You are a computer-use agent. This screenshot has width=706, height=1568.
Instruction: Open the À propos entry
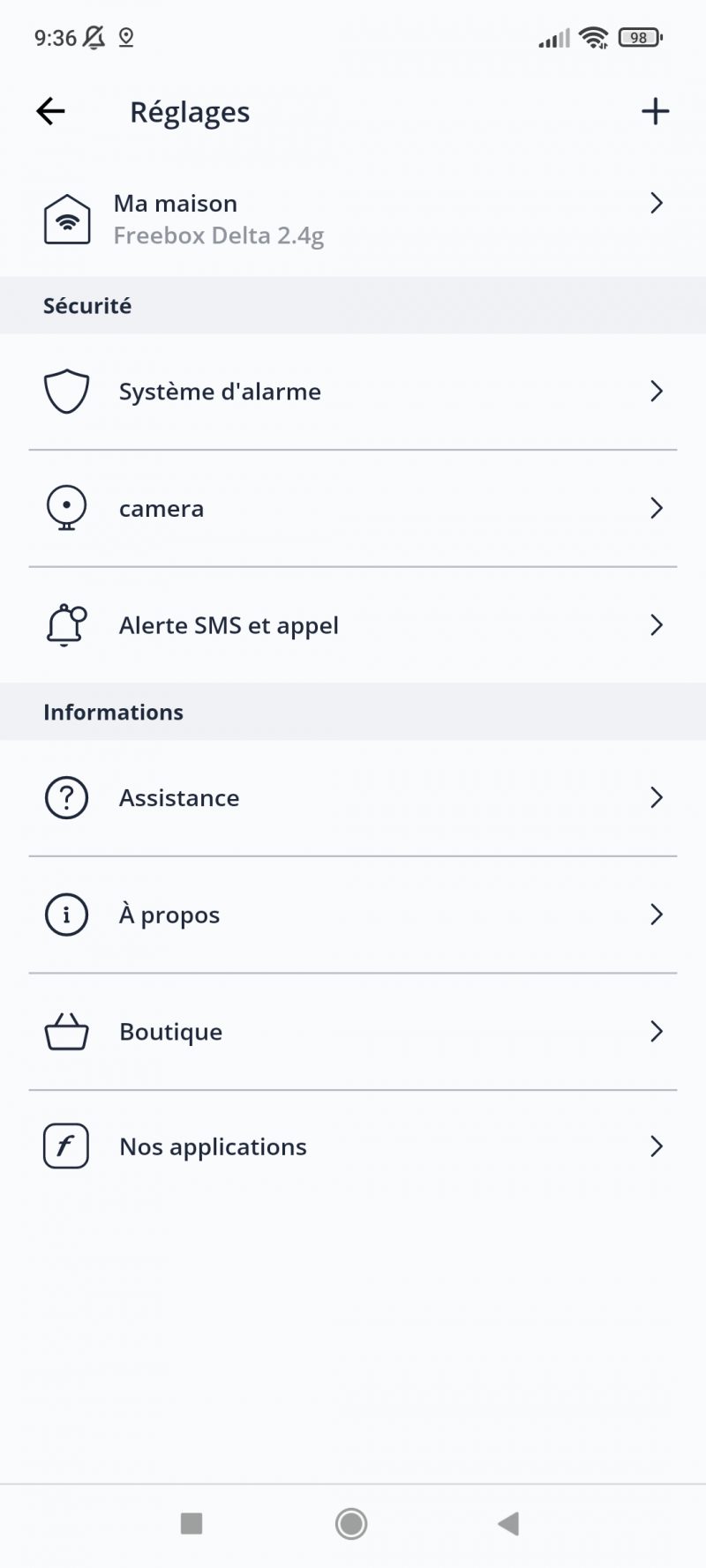pyautogui.click(x=169, y=915)
